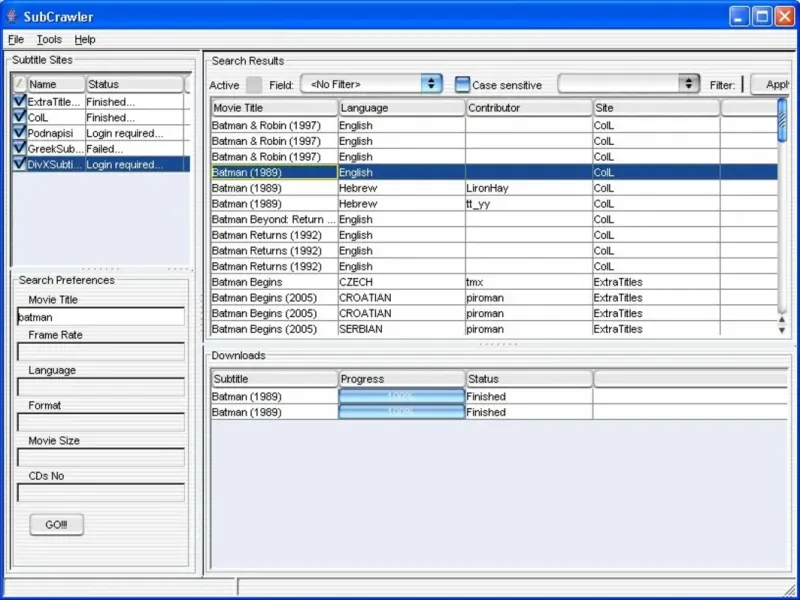Maximize the SubCrawler window
Viewport: 800px width, 600px height.
coord(762,16)
